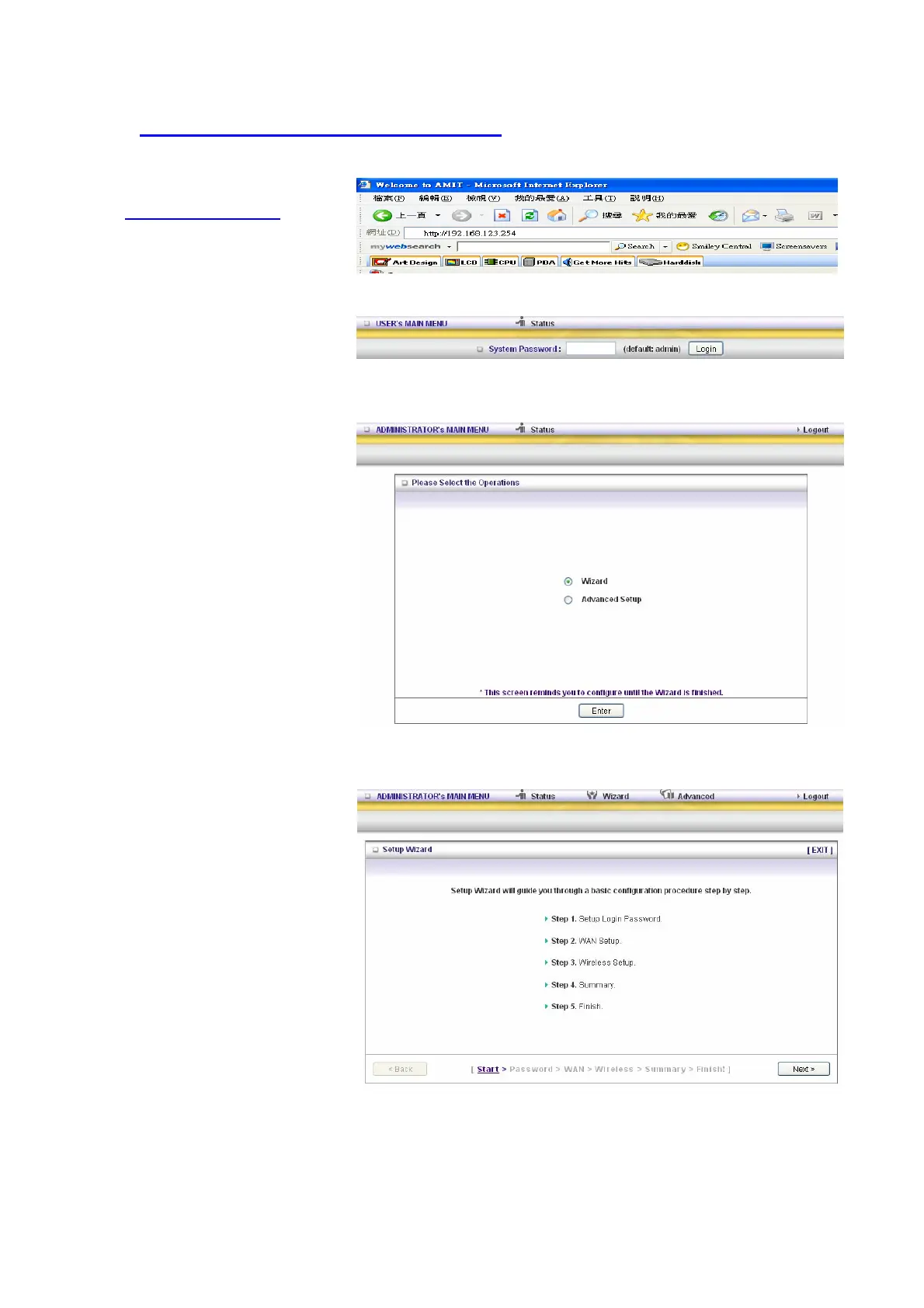Image resolution: width=924 pixels, height=1308 pixels.
Task: Open the 我的最愛(A) Favorites menu
Action: [542, 198]
